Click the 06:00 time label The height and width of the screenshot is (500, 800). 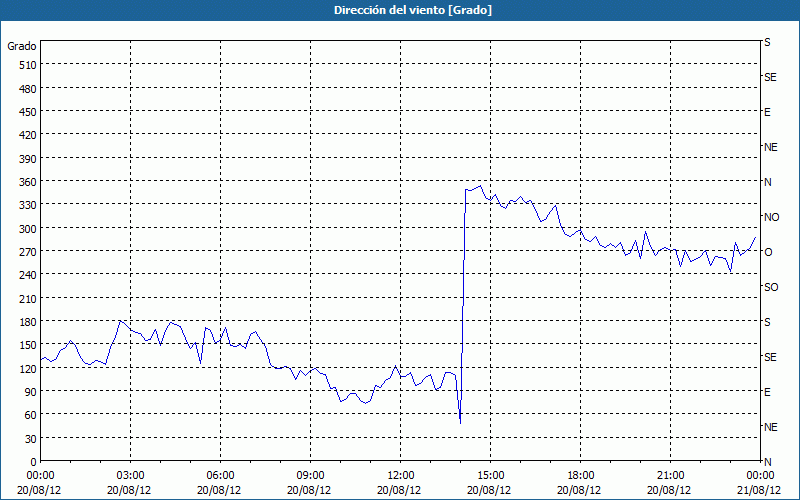220,476
